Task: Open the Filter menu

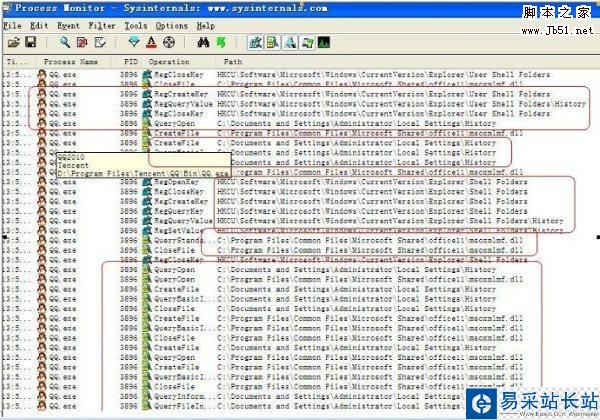Action: (102, 26)
